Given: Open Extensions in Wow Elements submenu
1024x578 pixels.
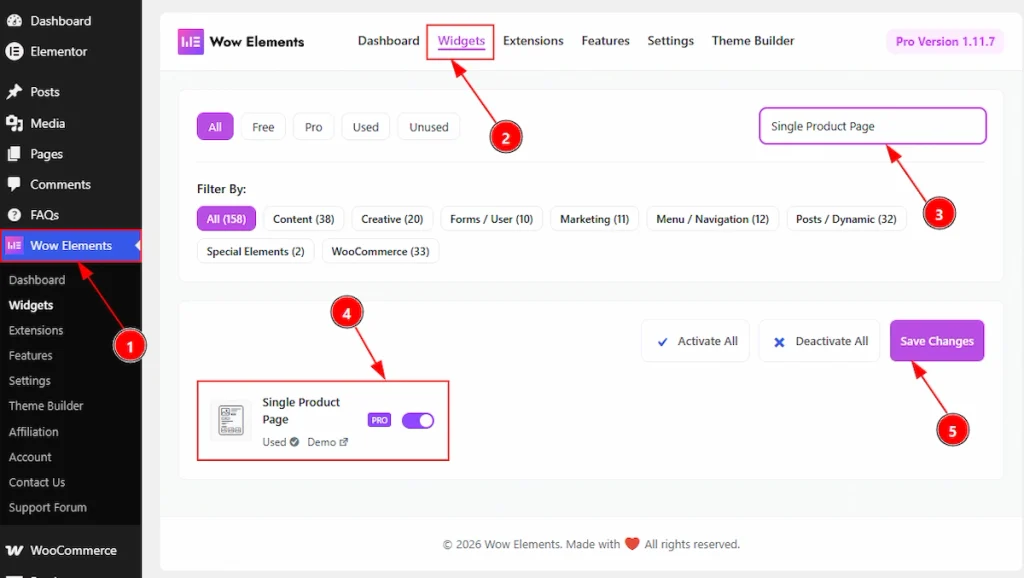Looking at the screenshot, I should coord(36,330).
